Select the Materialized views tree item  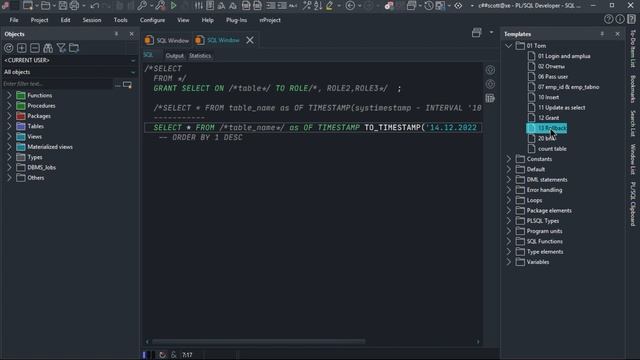coord(50,147)
